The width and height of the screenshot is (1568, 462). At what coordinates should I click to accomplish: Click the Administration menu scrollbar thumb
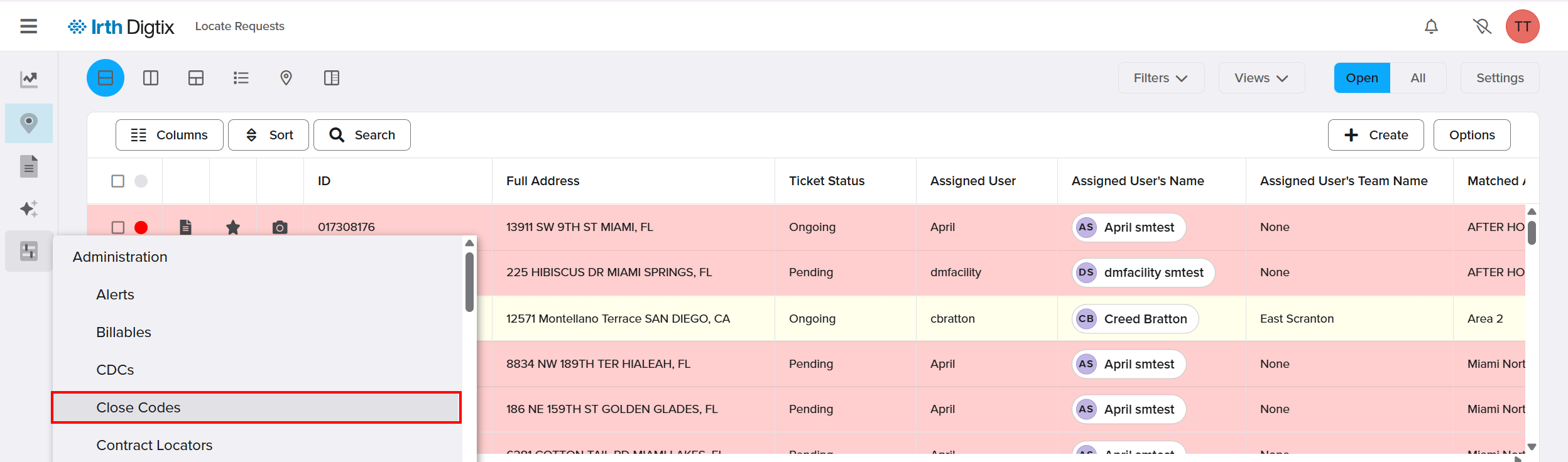469,282
